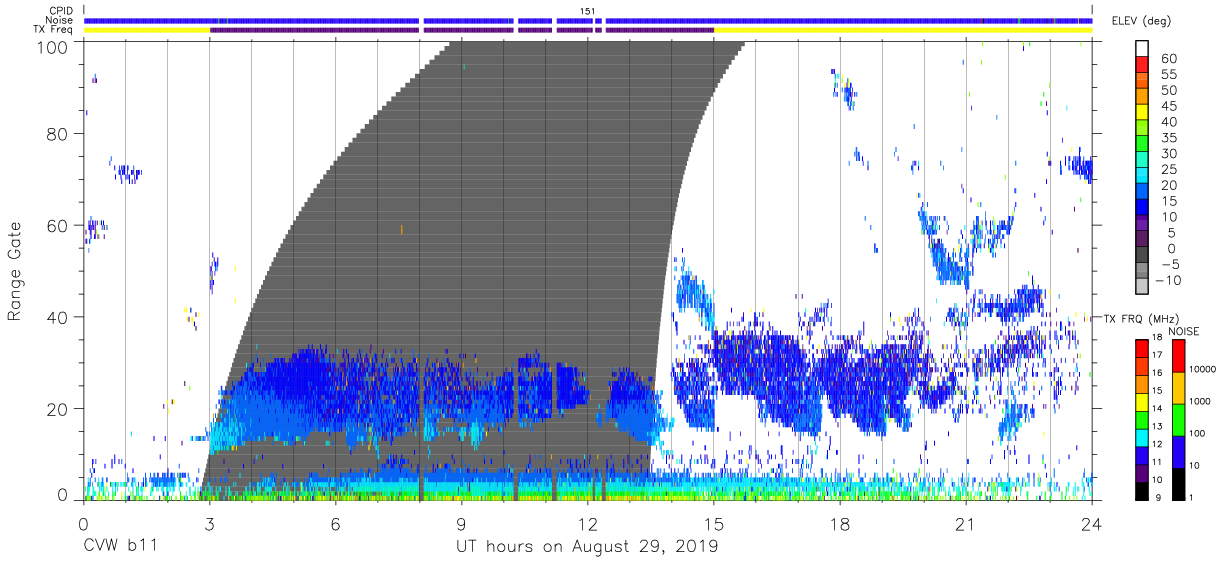Click the 'Range Gate' y-axis title
This screenshot has width=1228, height=567.
point(15,269)
